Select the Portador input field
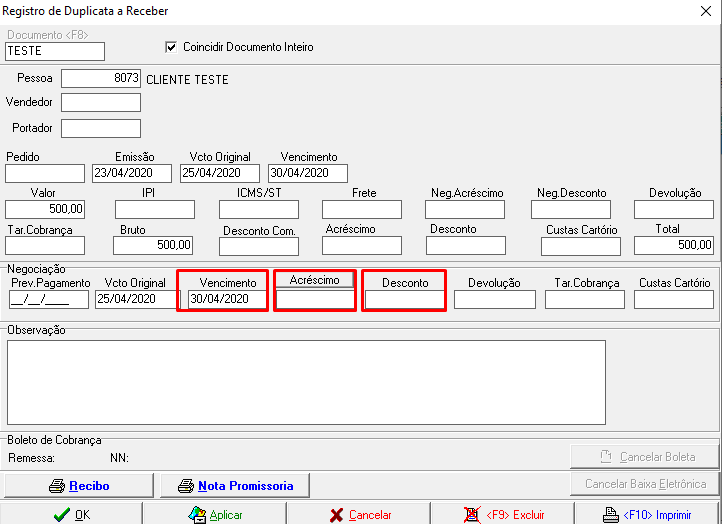The height and width of the screenshot is (524, 722). pyautogui.click(x=101, y=128)
